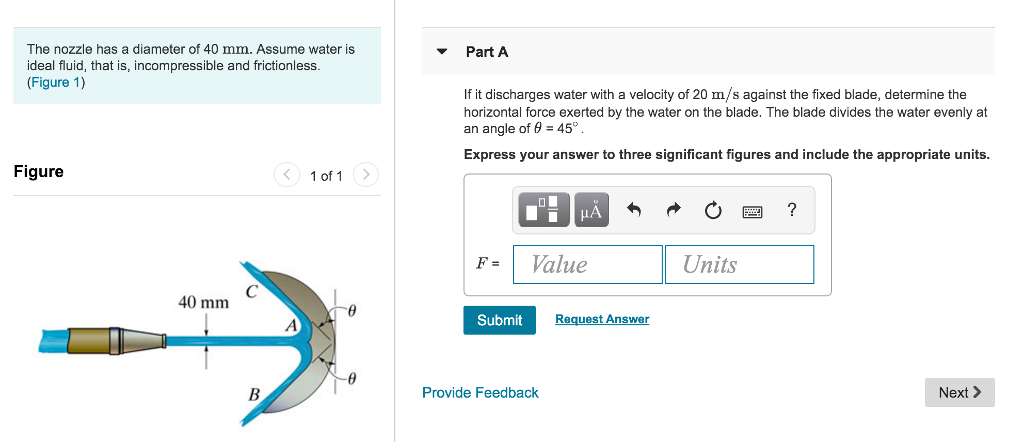Reset the answer with circular arrow
The image size is (1024, 442).
tap(713, 211)
